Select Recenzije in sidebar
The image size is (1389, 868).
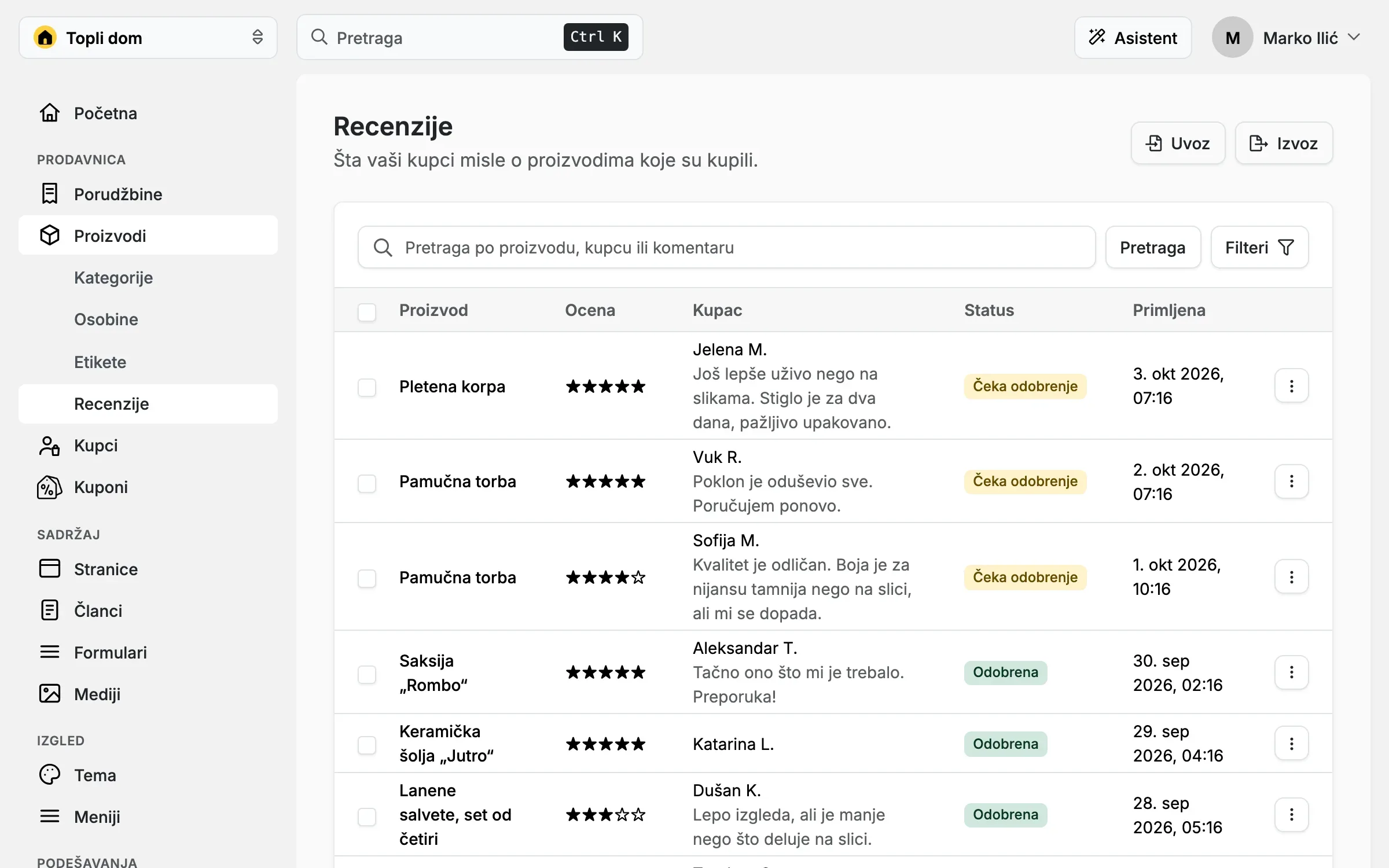(148, 404)
